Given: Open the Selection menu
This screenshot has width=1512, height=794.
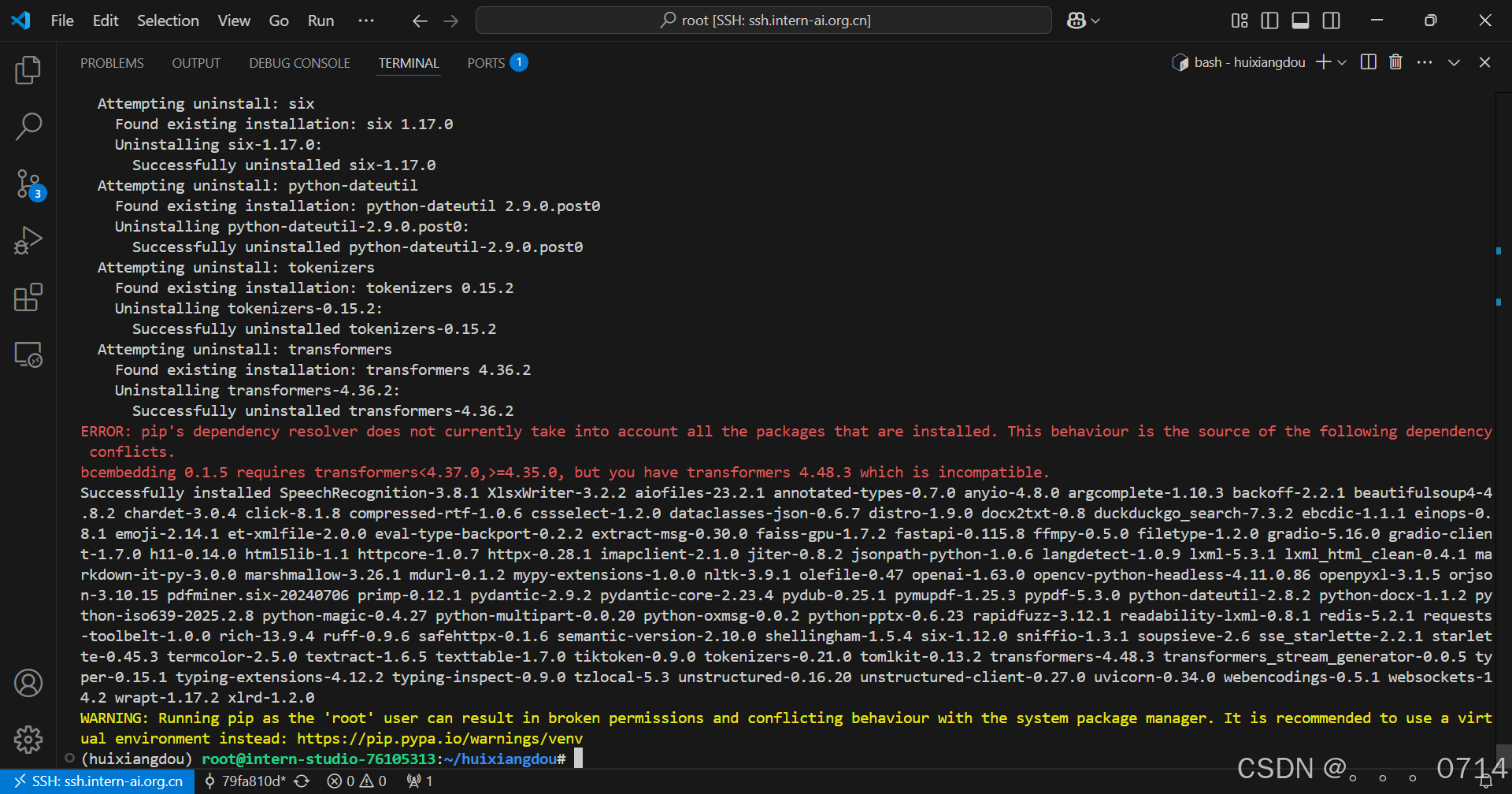Looking at the screenshot, I should 168,20.
